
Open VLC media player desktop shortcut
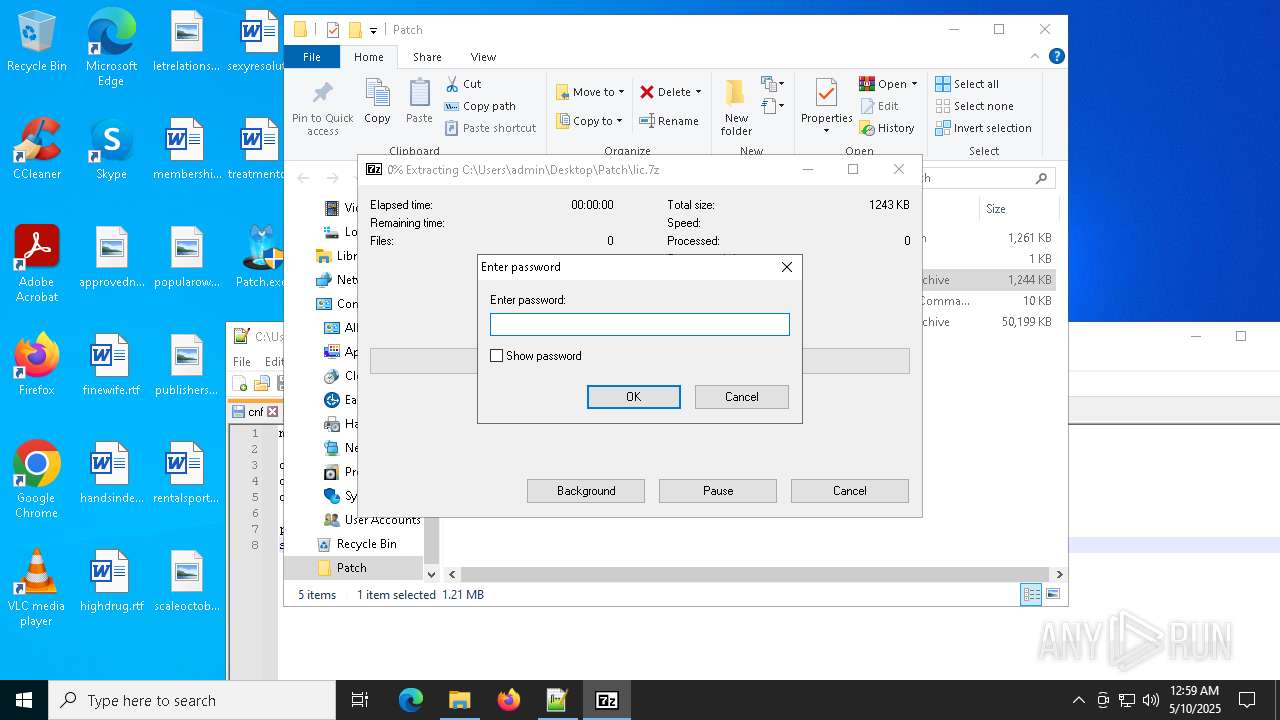point(37,588)
